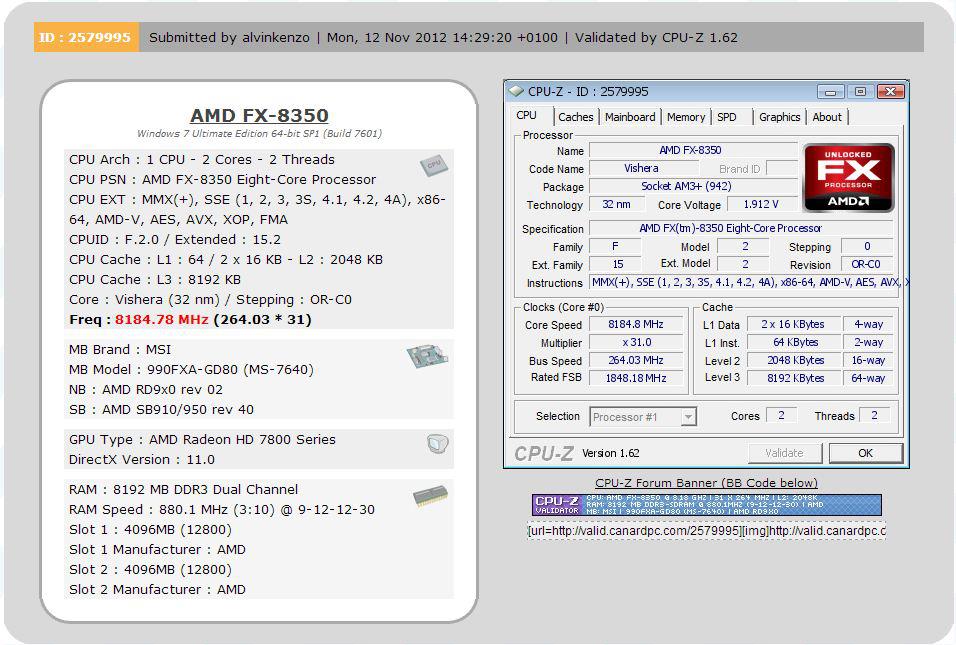956x645 pixels.
Task: Show the About tab
Action: point(826,117)
